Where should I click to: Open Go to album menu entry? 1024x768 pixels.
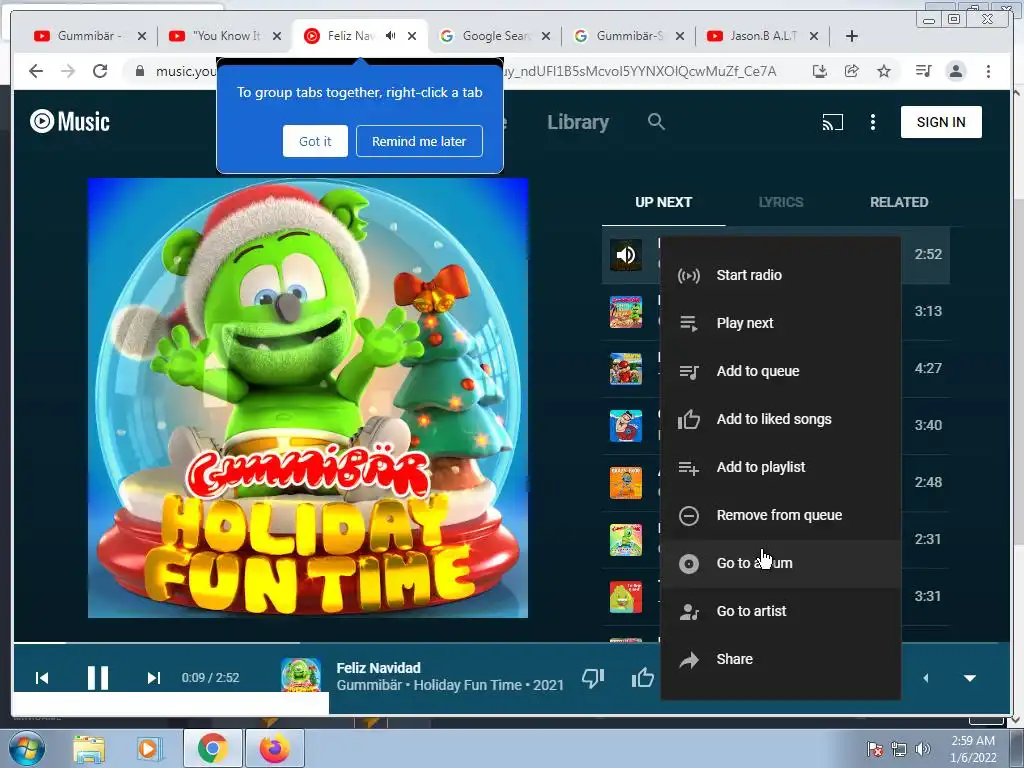[780, 563]
